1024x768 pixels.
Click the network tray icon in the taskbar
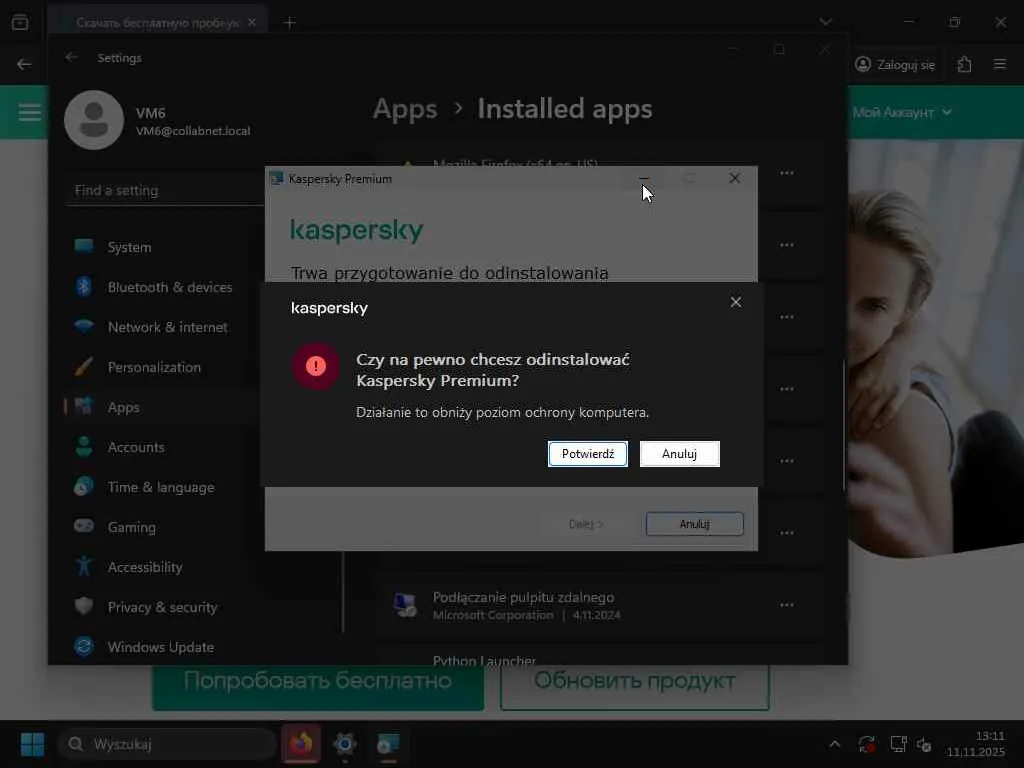coord(899,744)
